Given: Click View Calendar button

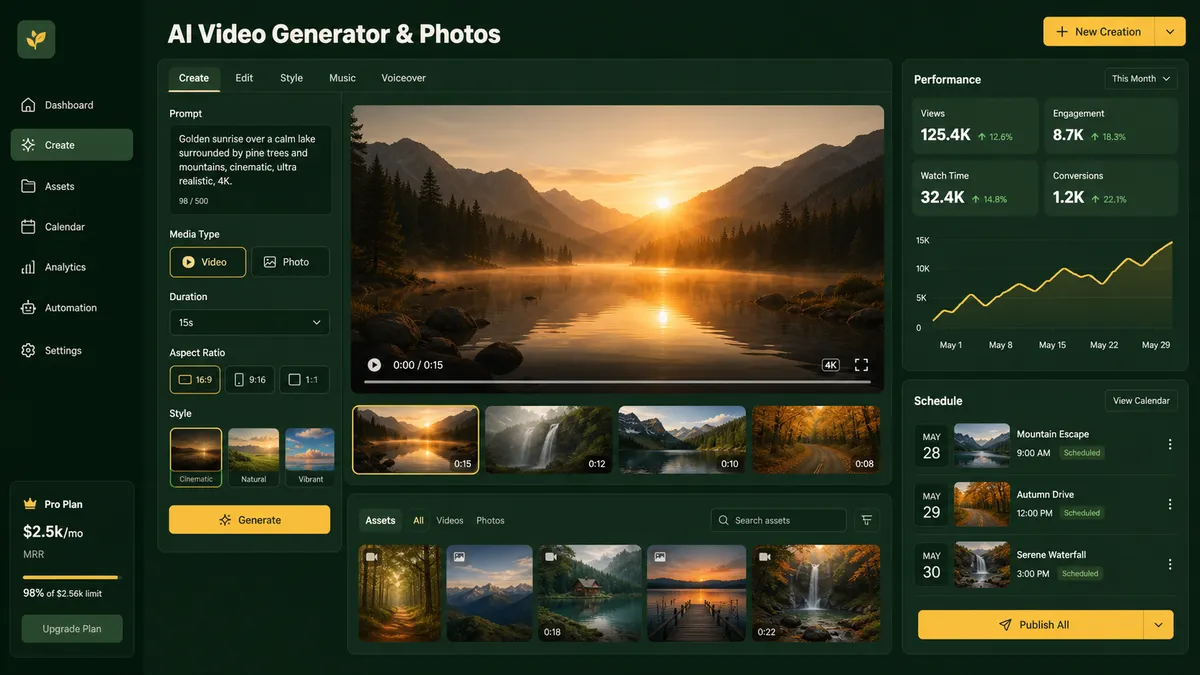Looking at the screenshot, I should point(1141,401).
